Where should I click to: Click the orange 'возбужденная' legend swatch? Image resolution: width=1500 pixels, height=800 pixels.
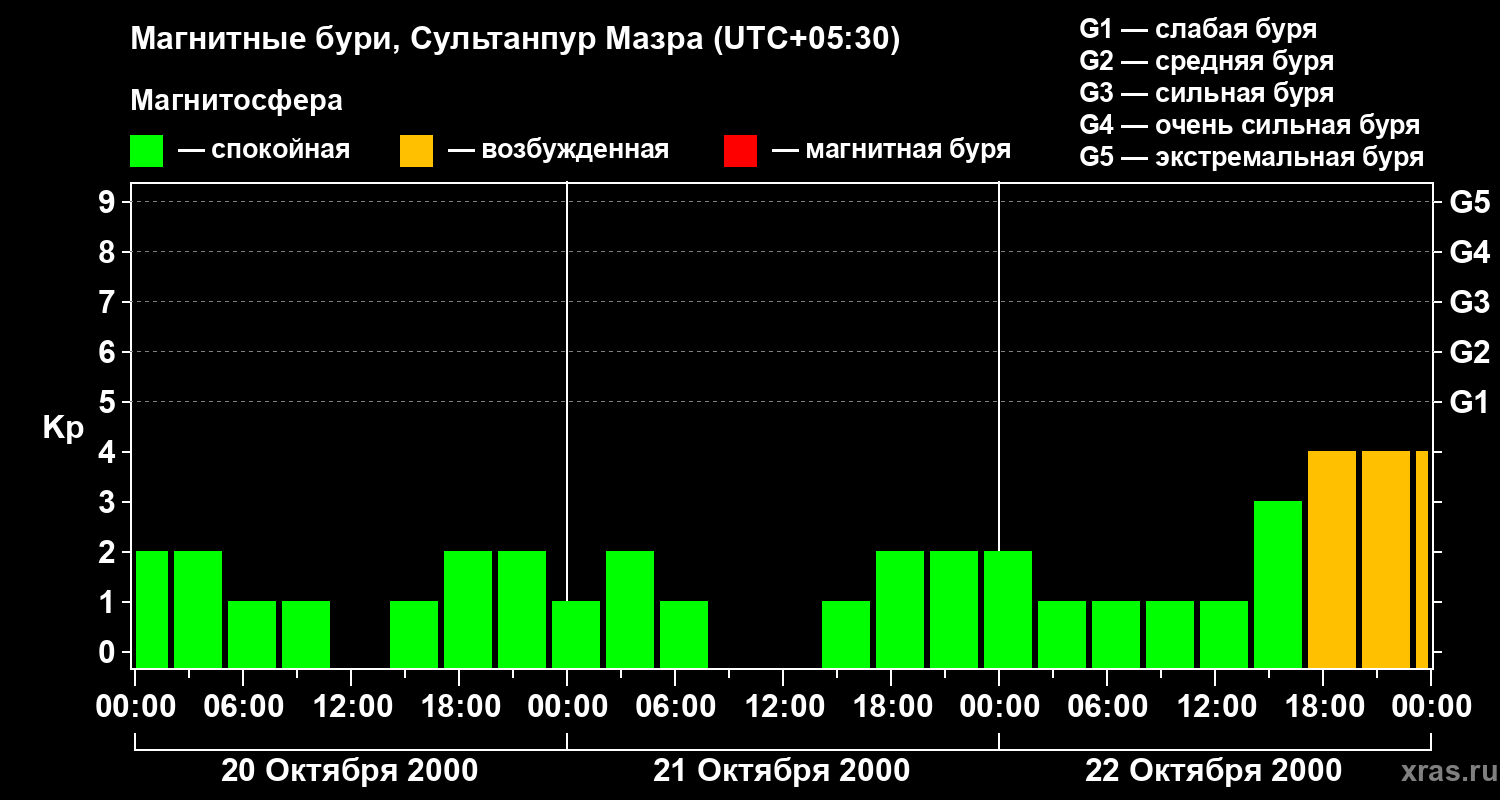point(416,151)
